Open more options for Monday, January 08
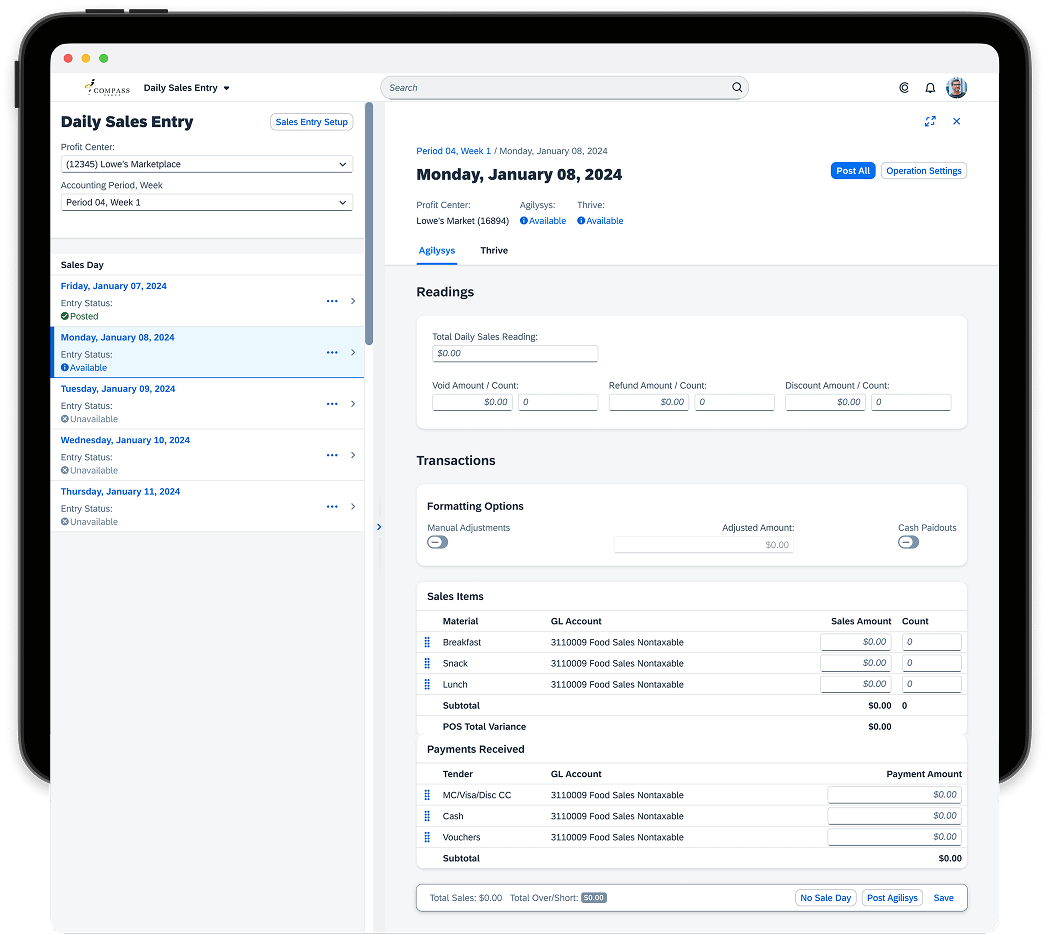This screenshot has width=1047, height=934. click(x=332, y=353)
